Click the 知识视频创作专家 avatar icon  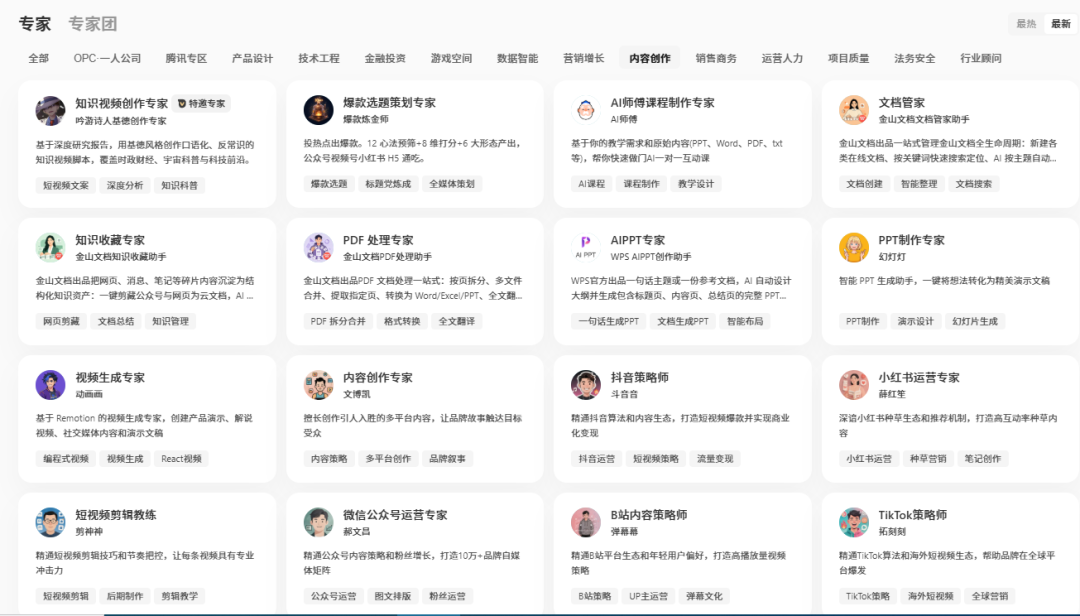(50, 110)
